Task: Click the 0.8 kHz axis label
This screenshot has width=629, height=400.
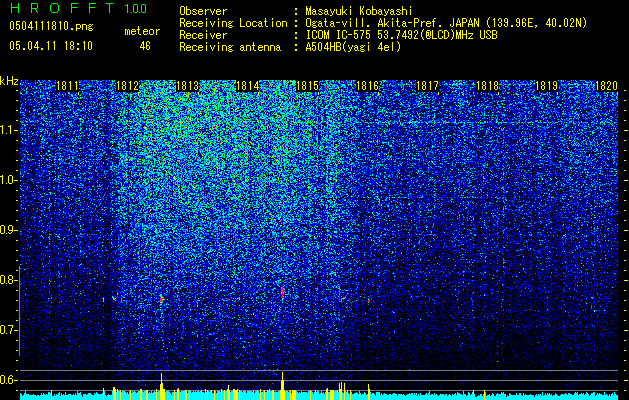Action: point(9,280)
